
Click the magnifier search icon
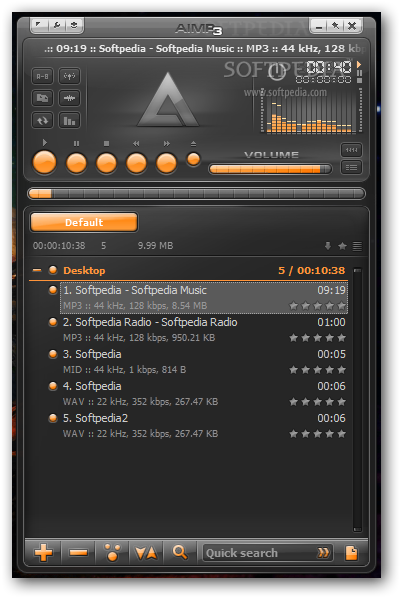pos(180,552)
